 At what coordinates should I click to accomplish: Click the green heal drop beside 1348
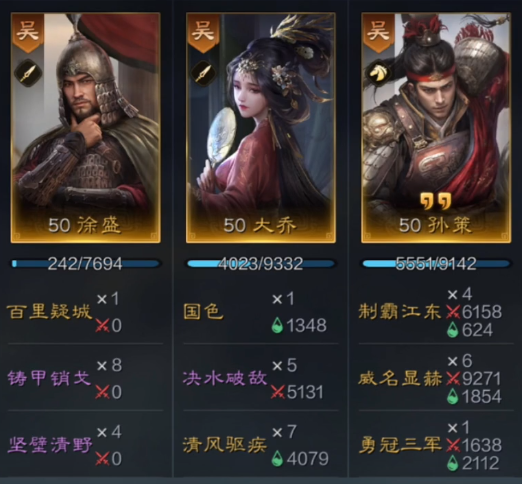pyautogui.click(x=277, y=325)
